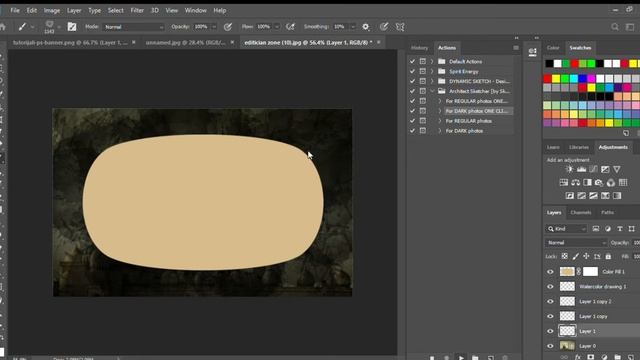The image size is (640, 360).
Task: Add a Levels adjustment
Action: [x=581, y=169]
